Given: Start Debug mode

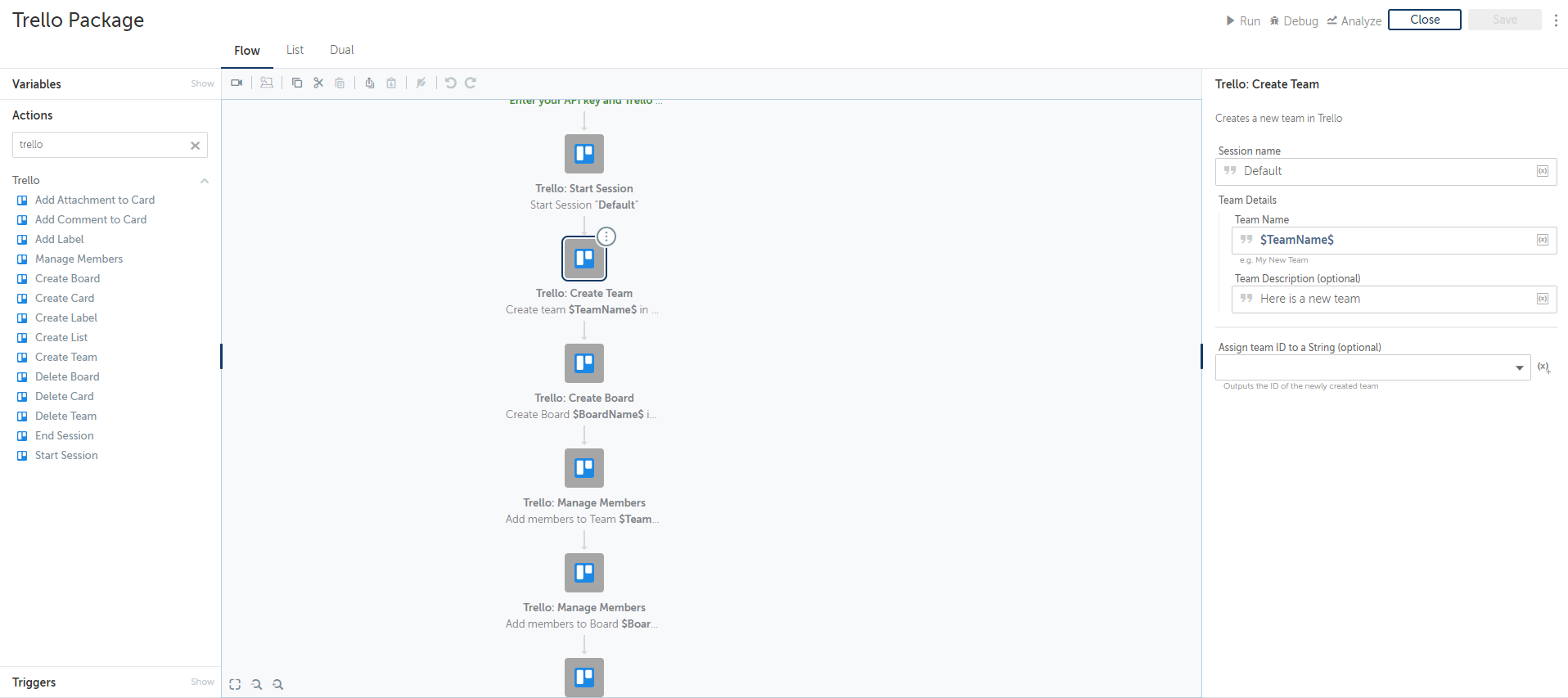Looking at the screenshot, I should pyautogui.click(x=1294, y=21).
